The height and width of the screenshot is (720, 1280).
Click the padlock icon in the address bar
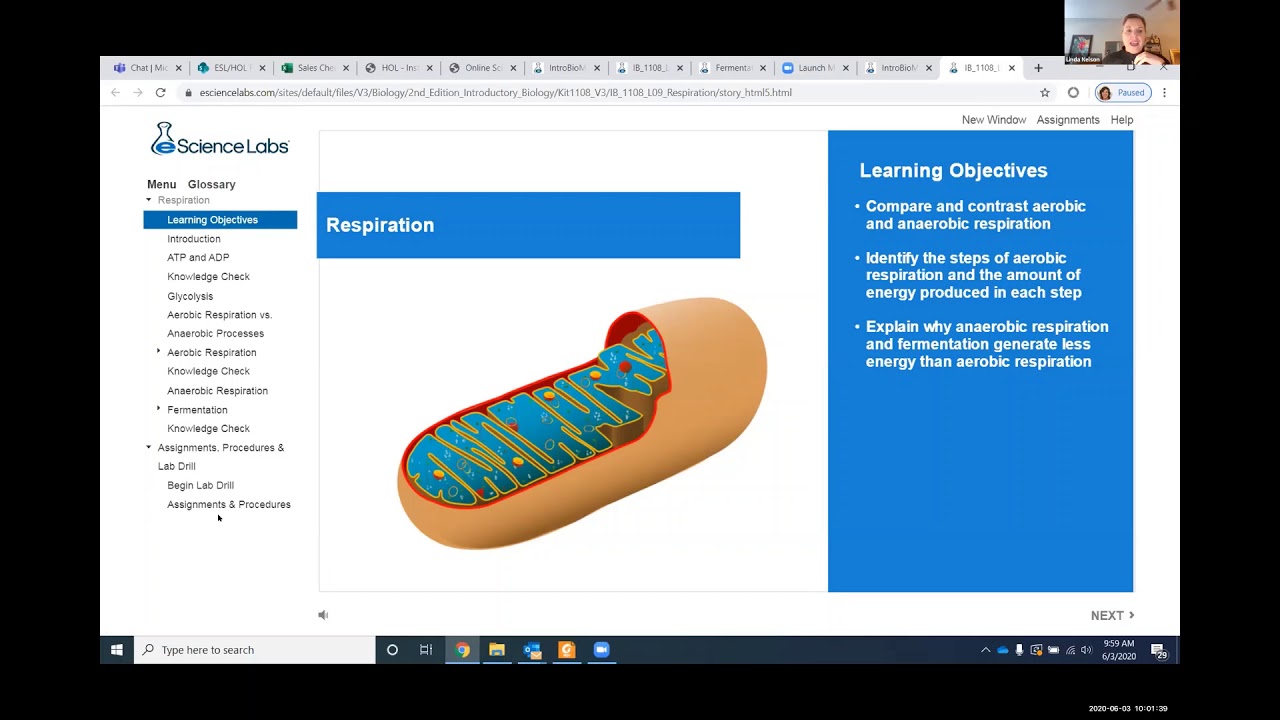188,92
